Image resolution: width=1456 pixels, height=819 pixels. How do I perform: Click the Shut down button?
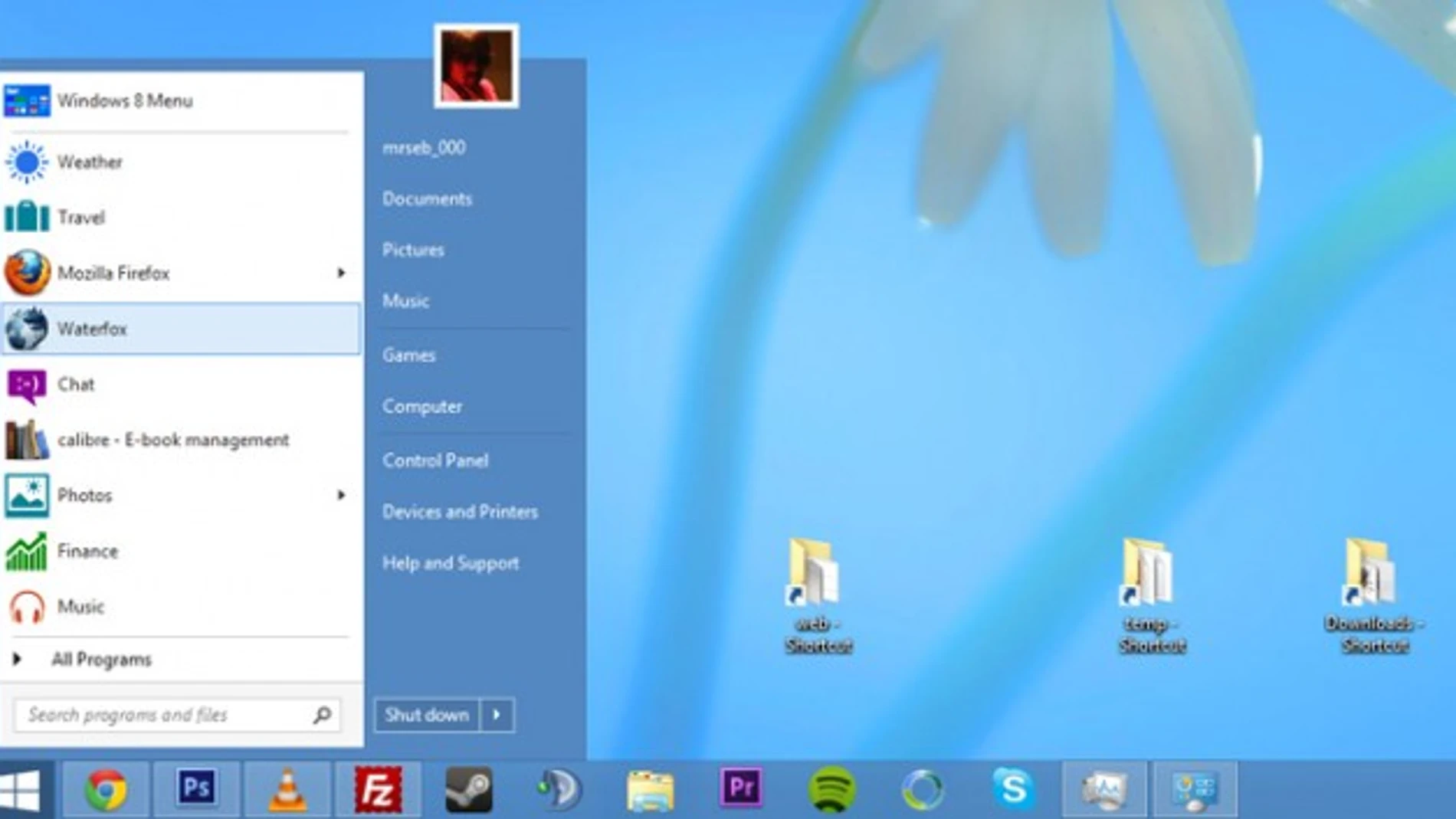[x=426, y=715]
